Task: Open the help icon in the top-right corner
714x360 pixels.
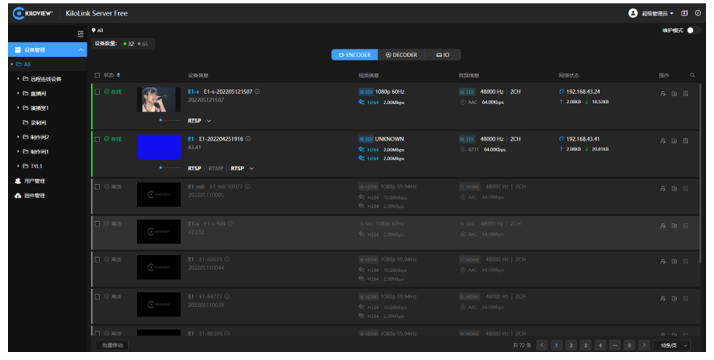Action: pyautogui.click(x=698, y=13)
